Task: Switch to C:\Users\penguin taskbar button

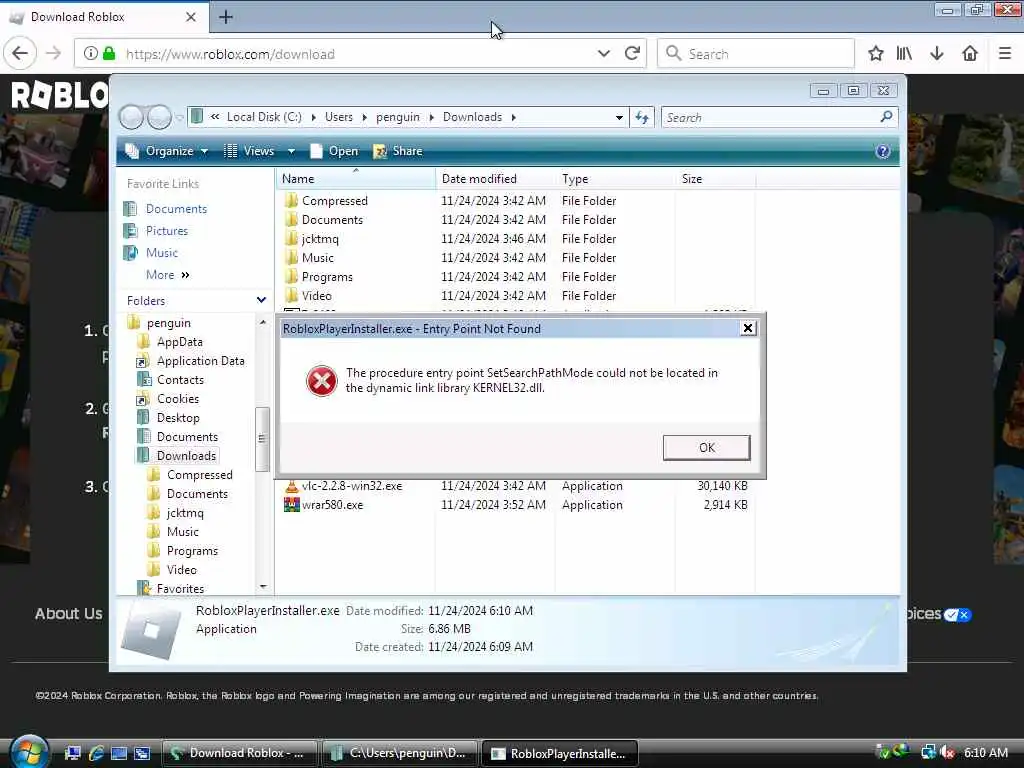Action: [x=400, y=753]
